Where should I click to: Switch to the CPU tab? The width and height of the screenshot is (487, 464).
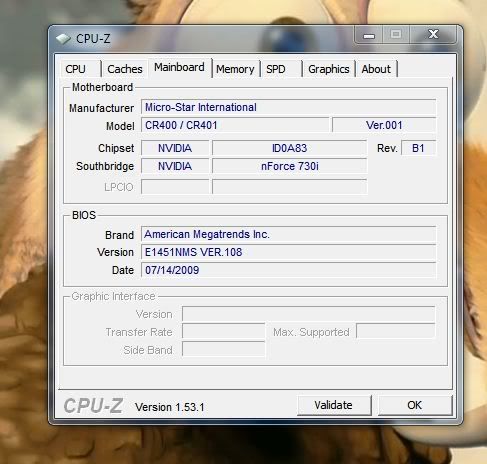(81, 69)
